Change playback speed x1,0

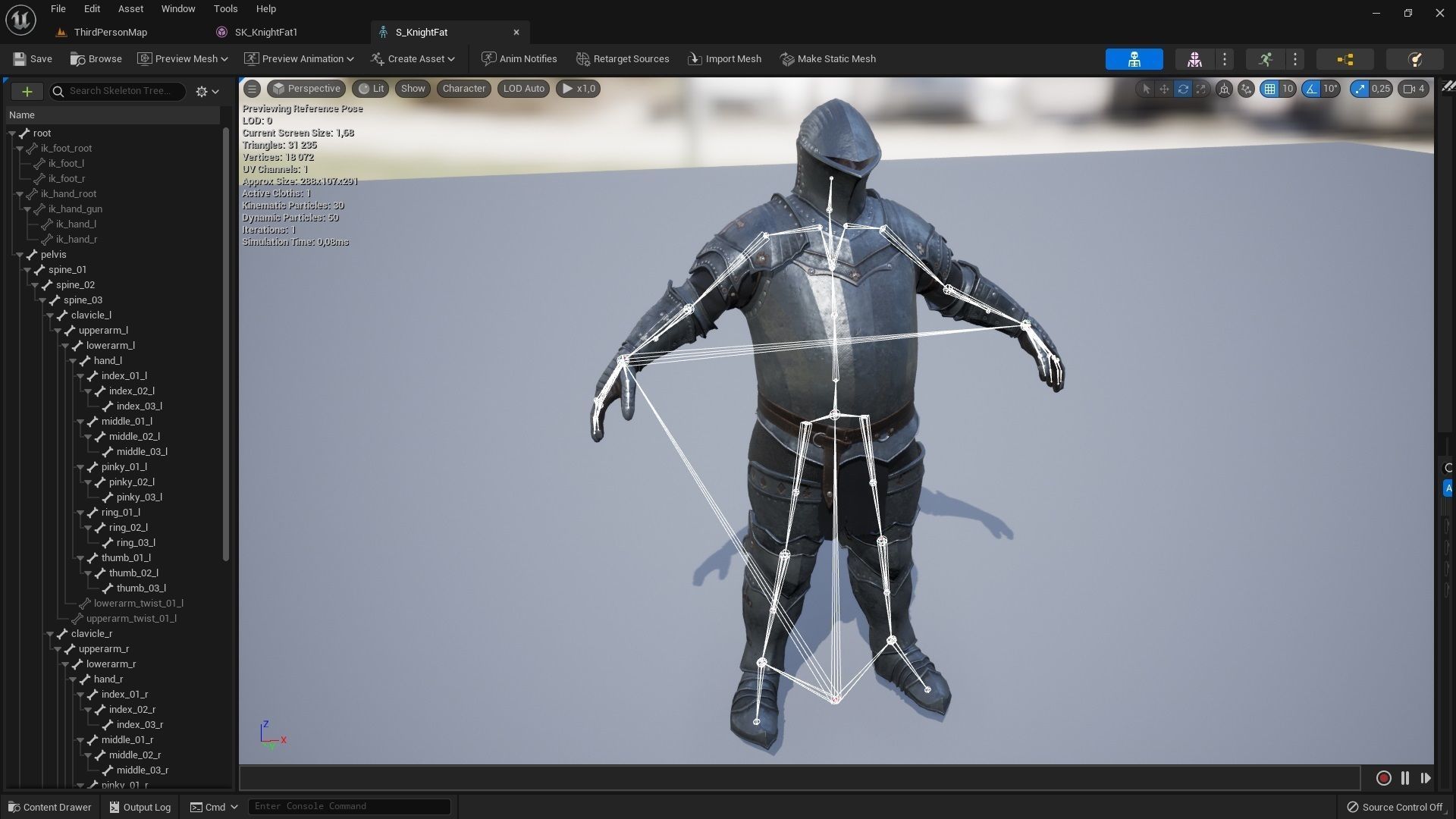click(x=579, y=89)
